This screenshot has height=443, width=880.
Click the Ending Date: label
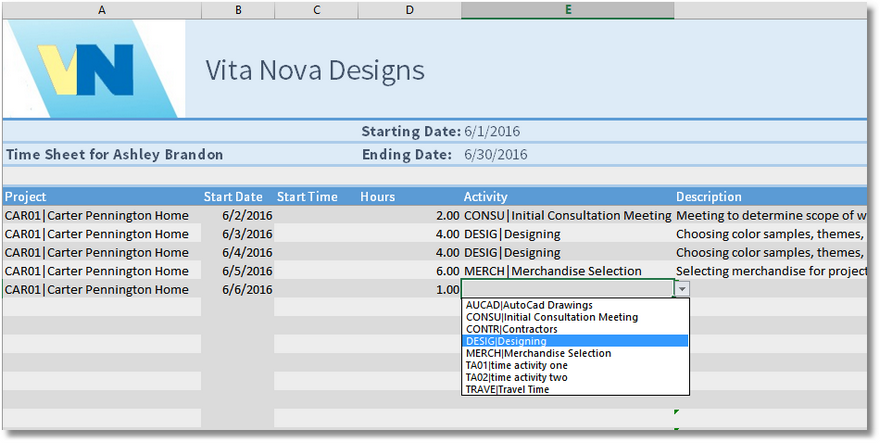(407, 154)
